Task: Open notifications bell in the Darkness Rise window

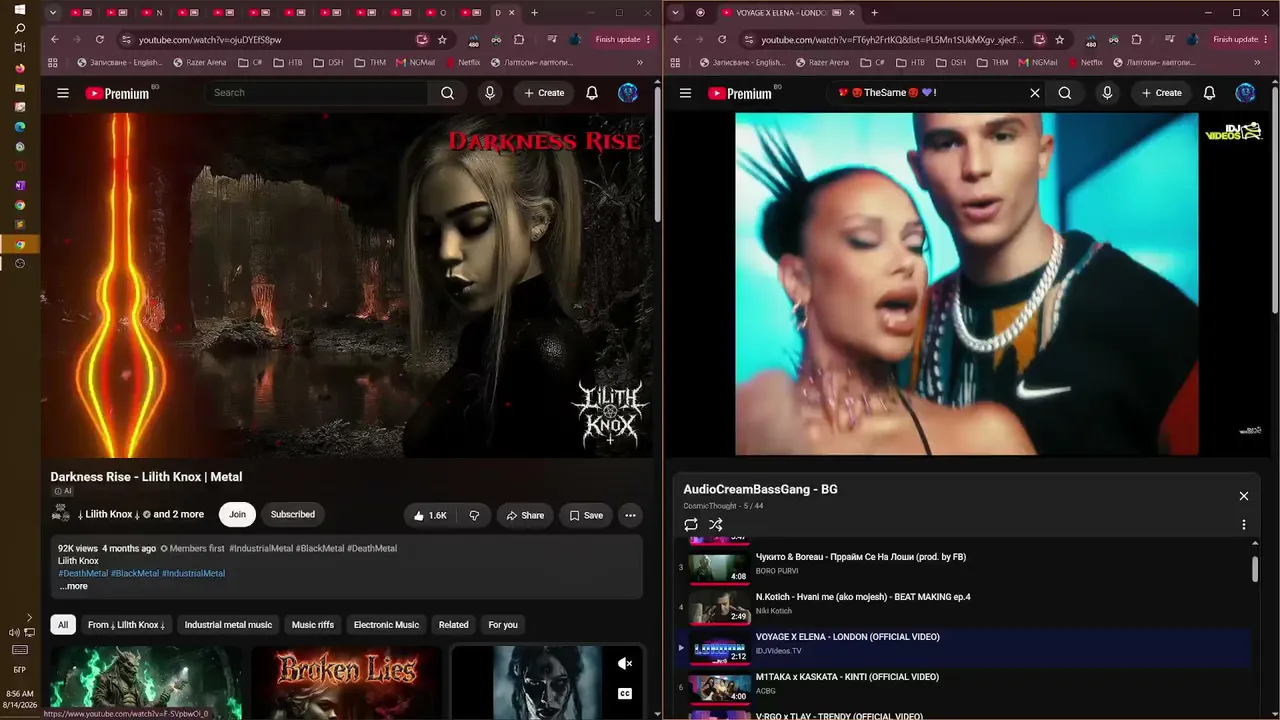Action: pyautogui.click(x=592, y=93)
